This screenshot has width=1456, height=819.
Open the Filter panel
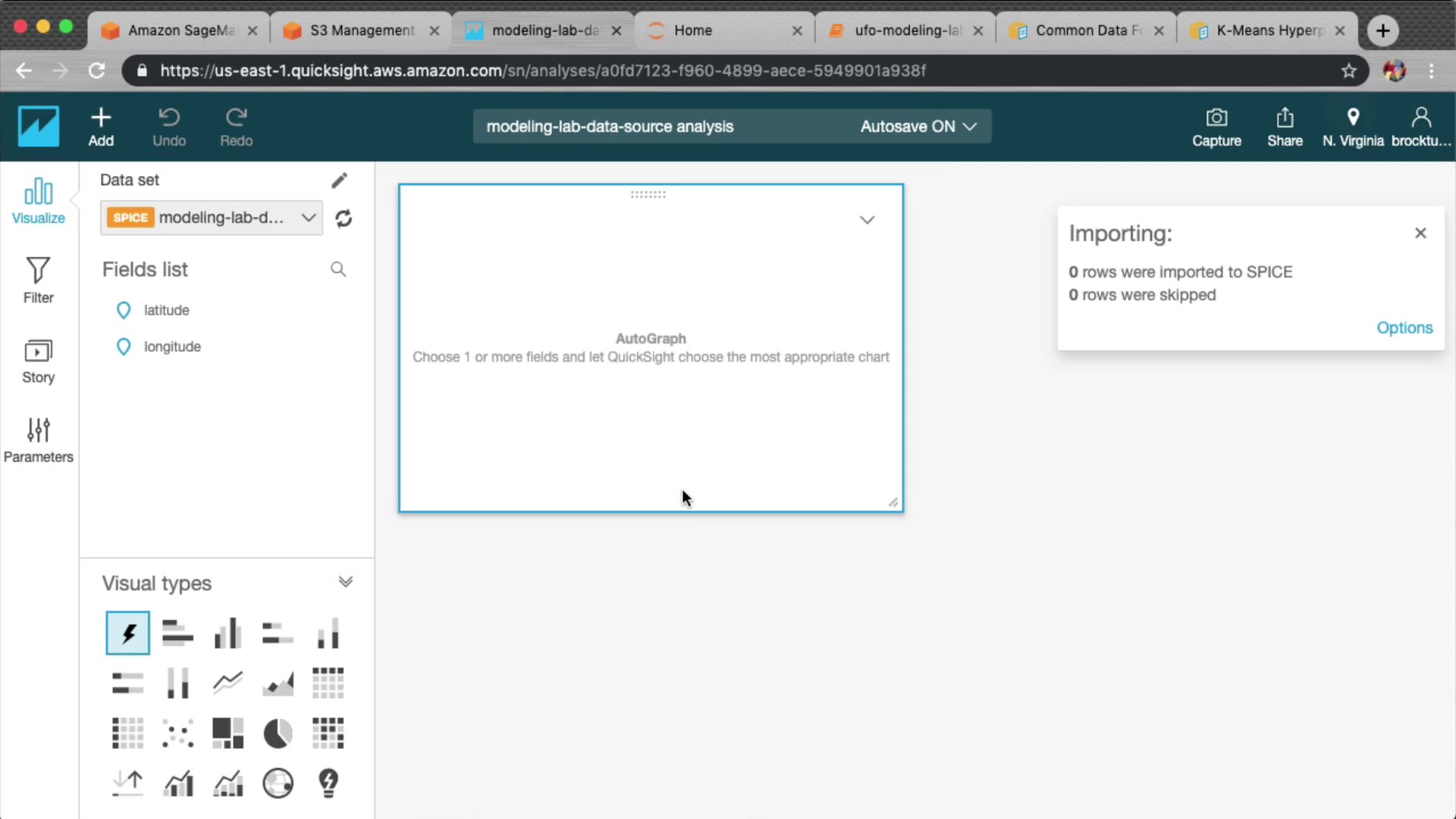click(38, 281)
